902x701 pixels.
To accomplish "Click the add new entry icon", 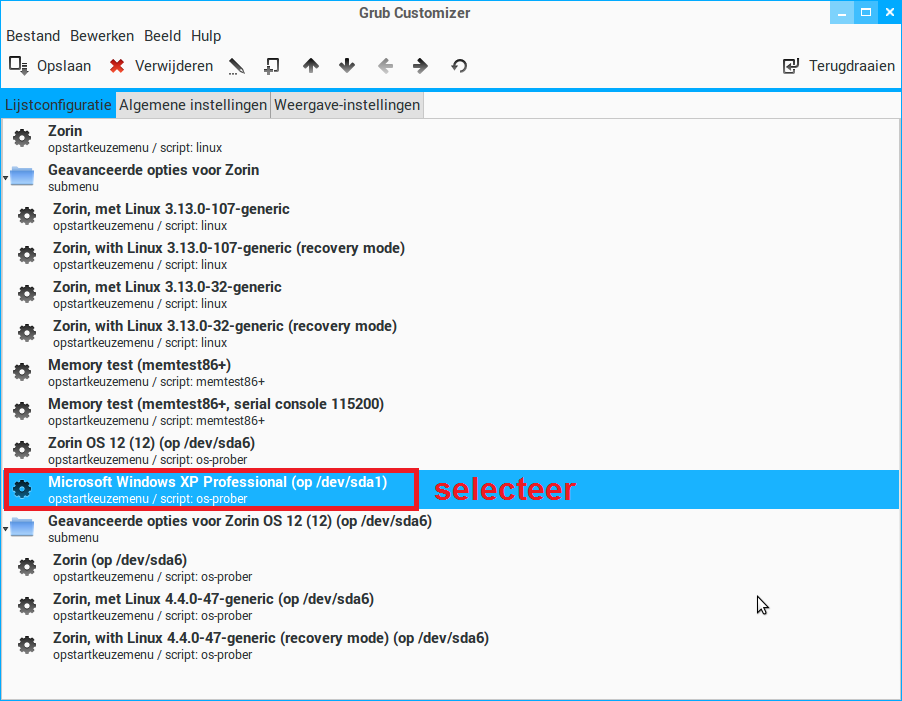I will 272,66.
